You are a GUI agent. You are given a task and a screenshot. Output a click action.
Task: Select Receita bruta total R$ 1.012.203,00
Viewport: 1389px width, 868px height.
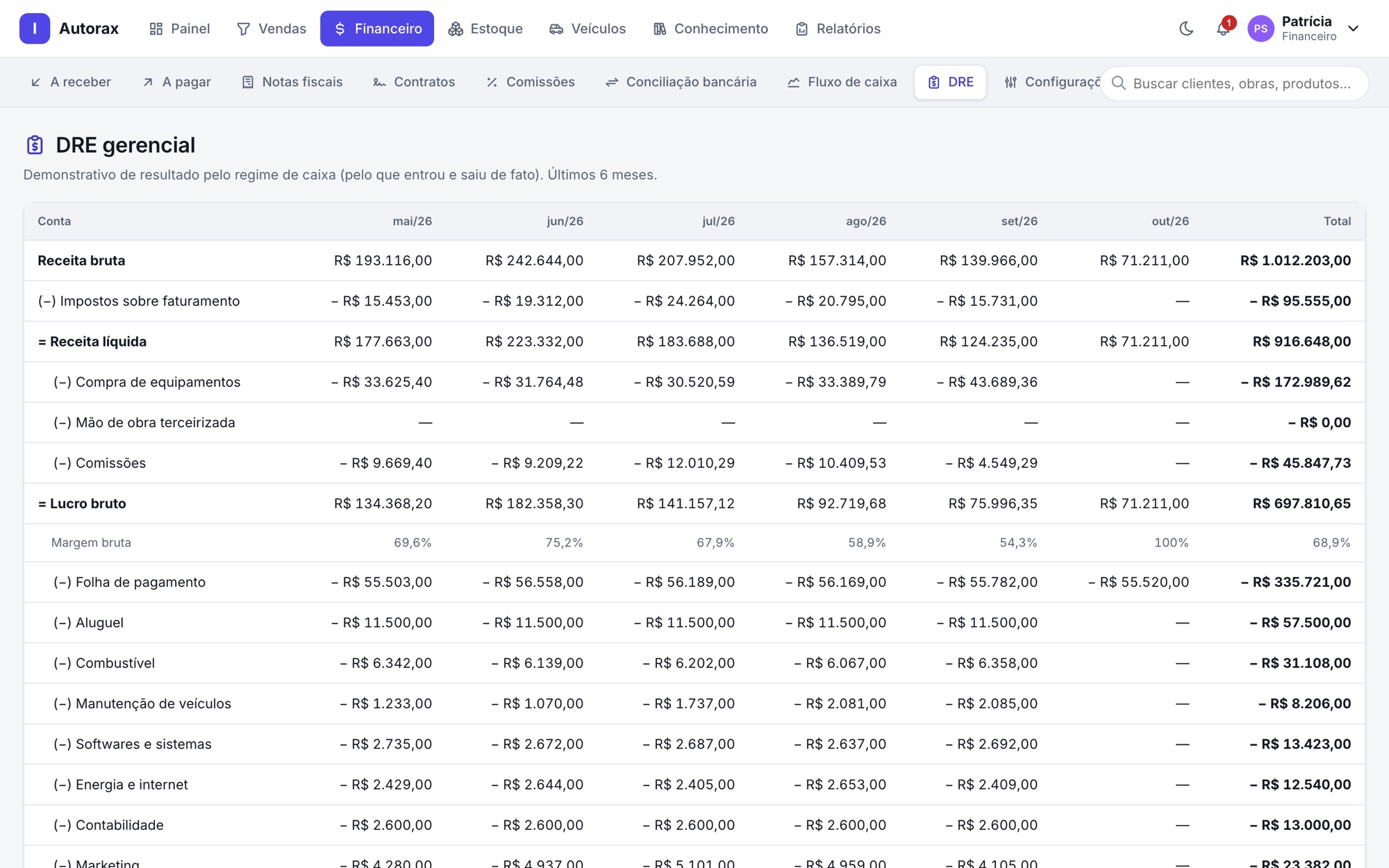point(1295,260)
